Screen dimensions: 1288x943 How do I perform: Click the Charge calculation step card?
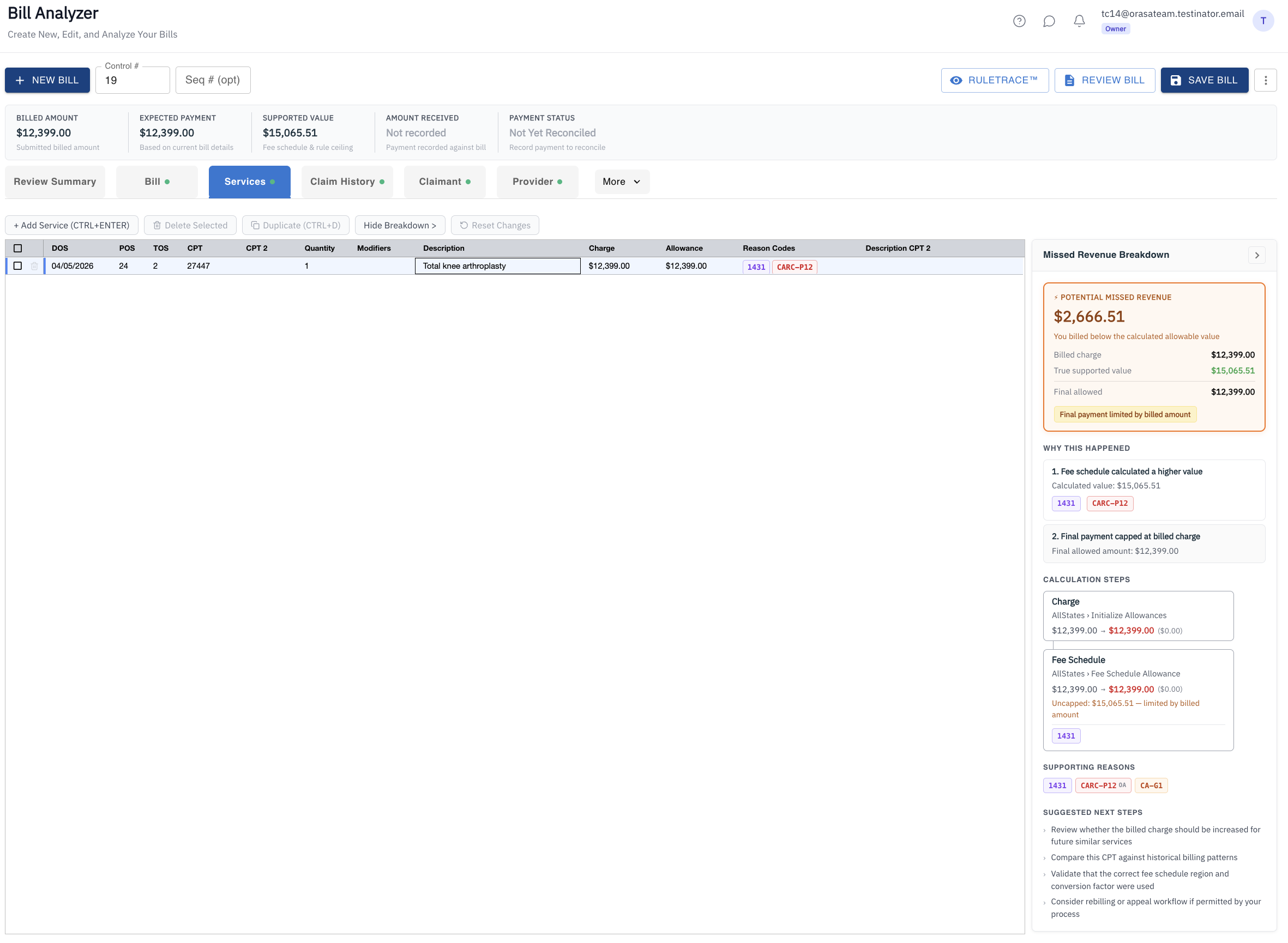point(1138,616)
